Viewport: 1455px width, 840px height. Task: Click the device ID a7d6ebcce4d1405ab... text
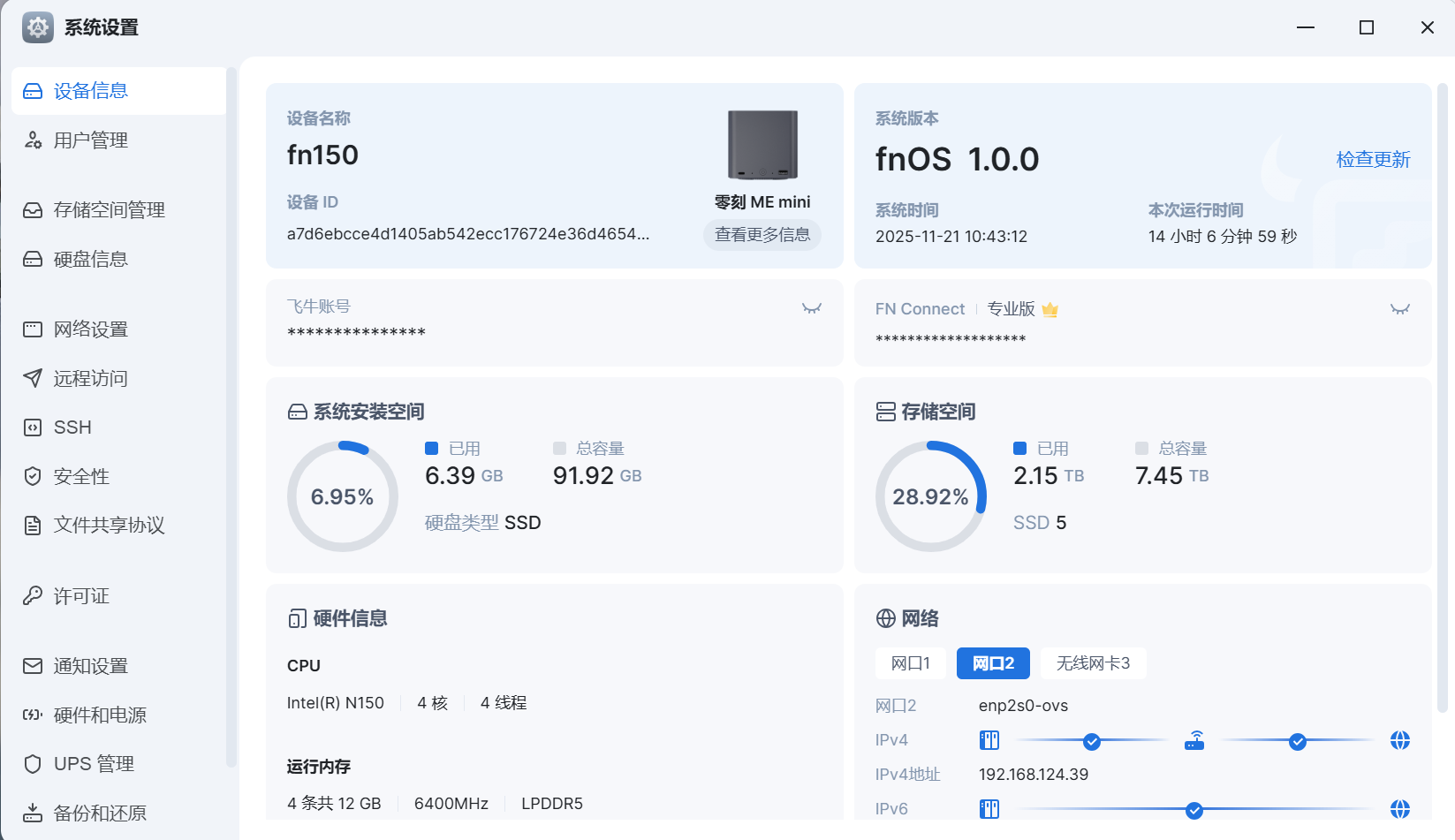coord(468,234)
